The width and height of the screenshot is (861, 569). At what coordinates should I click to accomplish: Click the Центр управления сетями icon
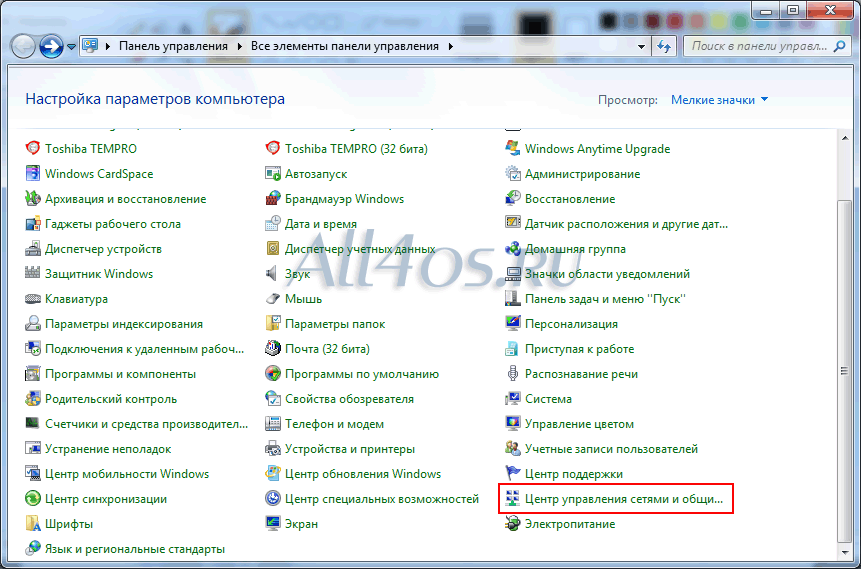coord(513,499)
